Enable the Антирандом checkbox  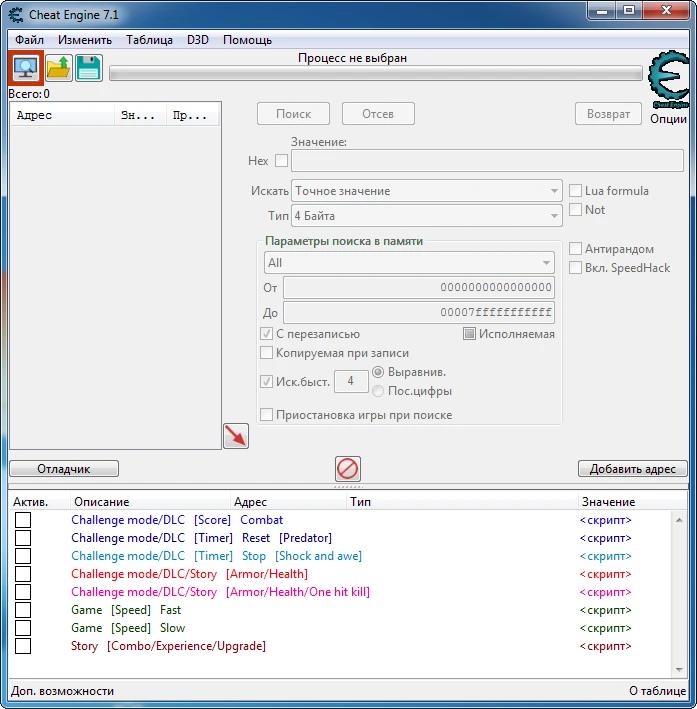575,249
